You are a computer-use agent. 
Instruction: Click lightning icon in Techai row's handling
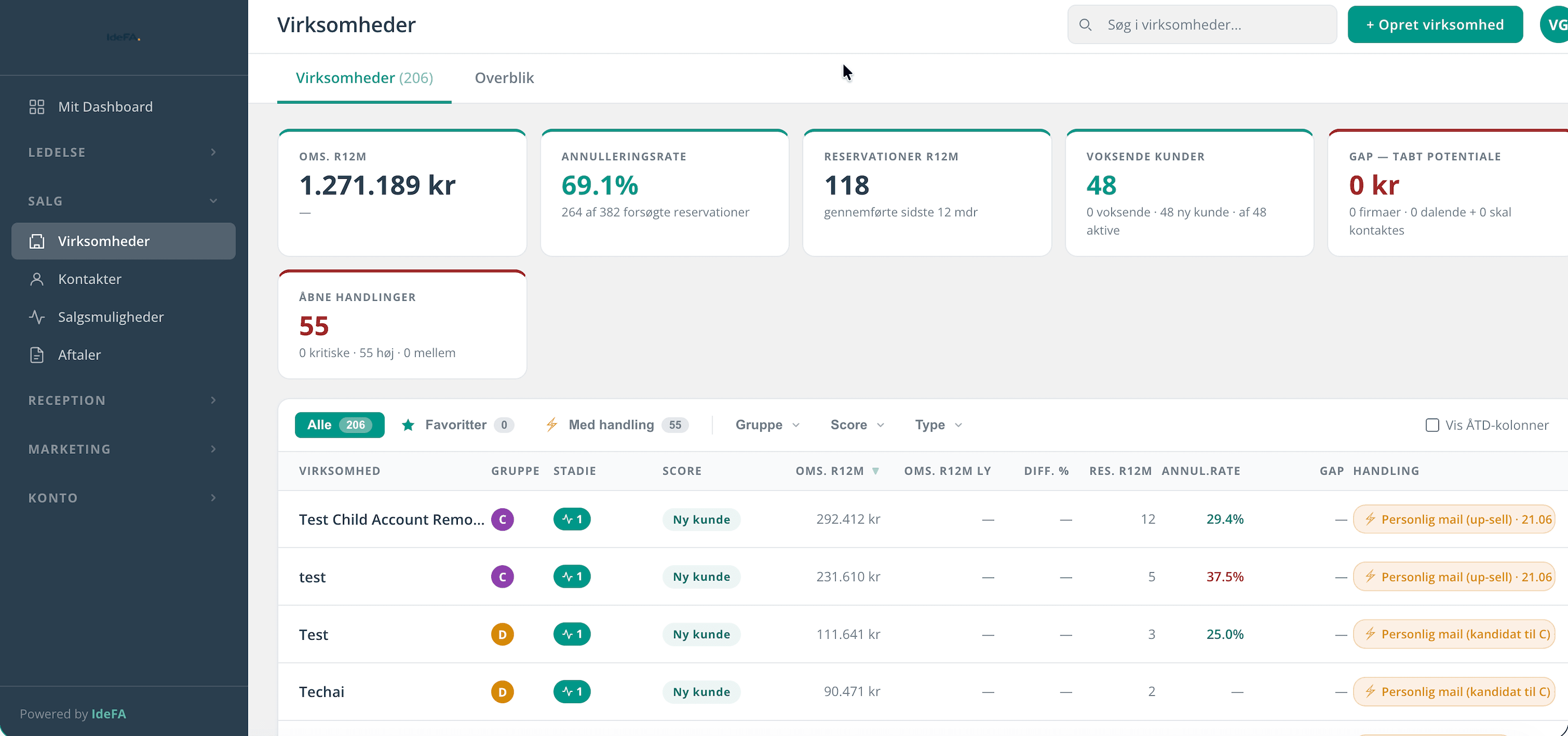1370,691
